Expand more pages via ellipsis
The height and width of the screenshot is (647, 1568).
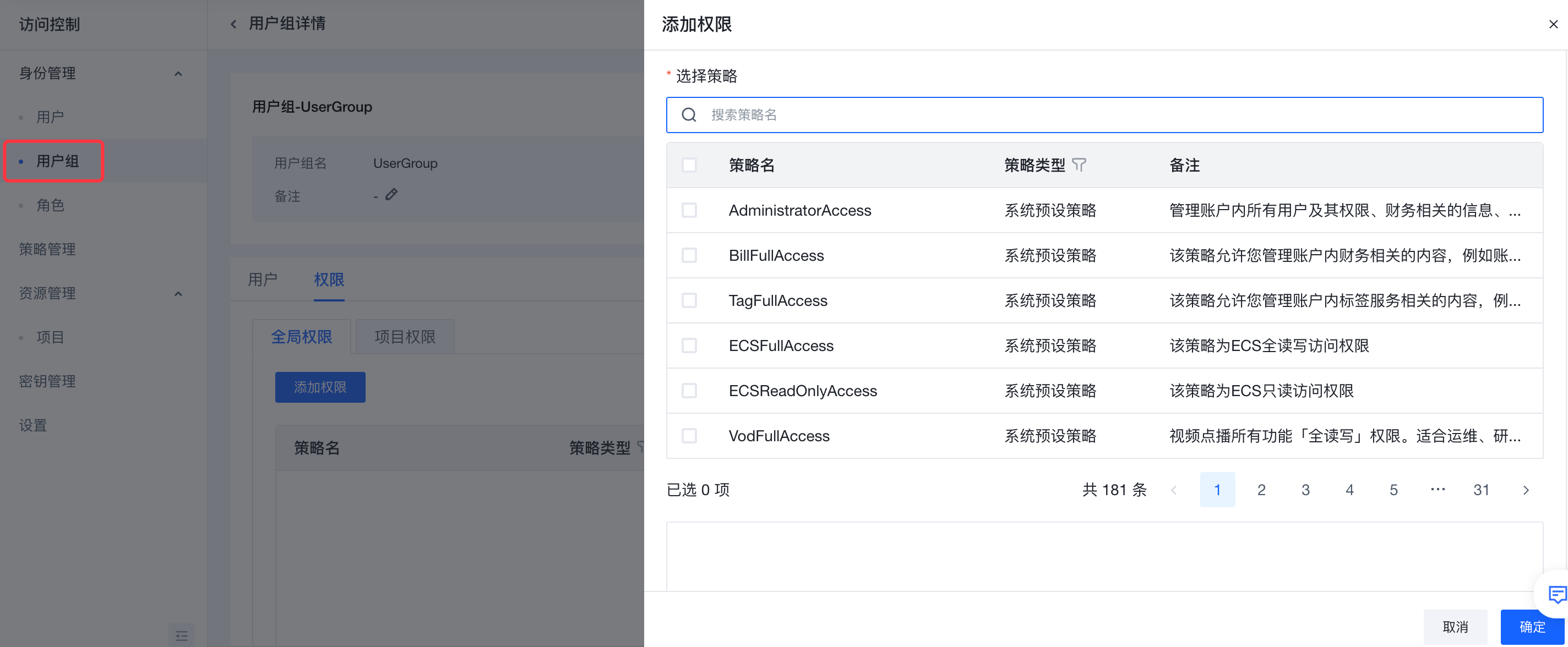1437,490
